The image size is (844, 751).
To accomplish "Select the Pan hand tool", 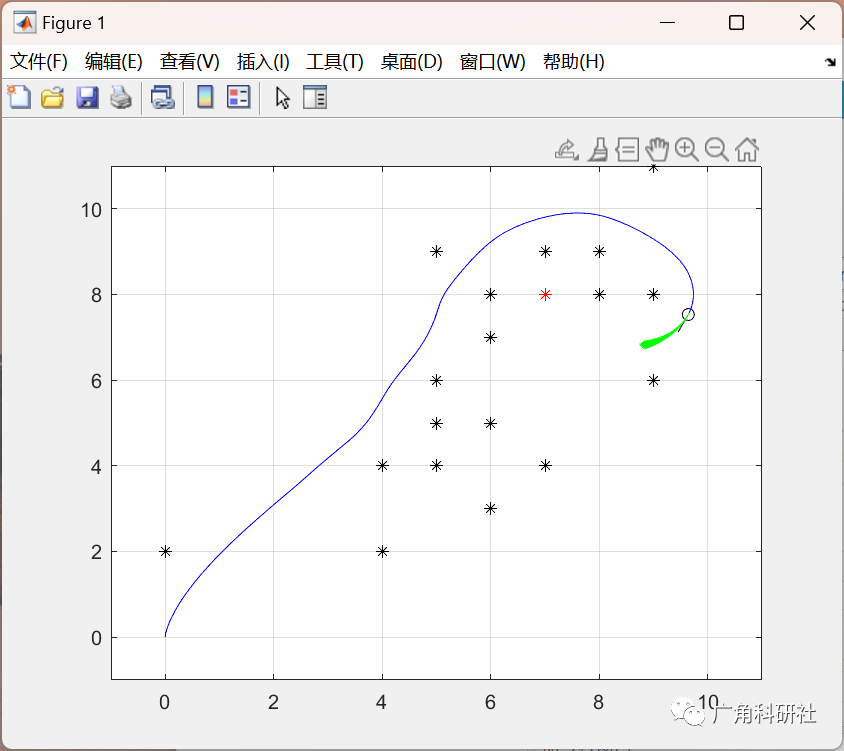I will pos(657,150).
